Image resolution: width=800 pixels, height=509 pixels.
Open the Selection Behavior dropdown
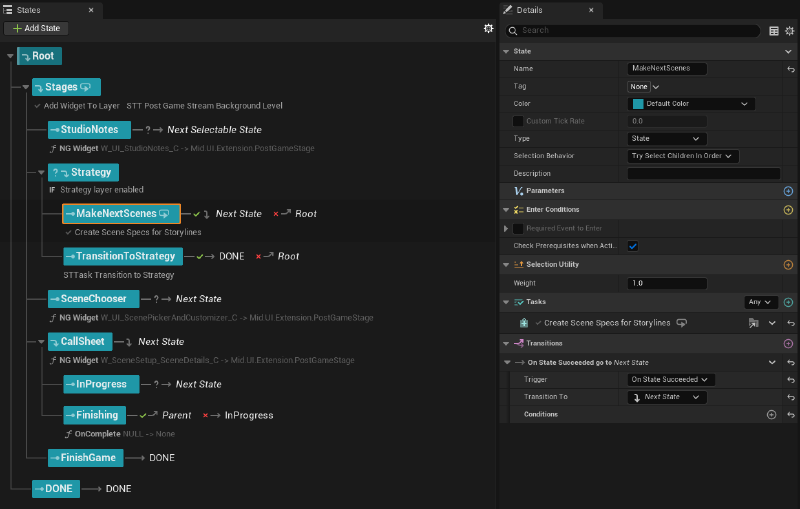[x=683, y=156]
